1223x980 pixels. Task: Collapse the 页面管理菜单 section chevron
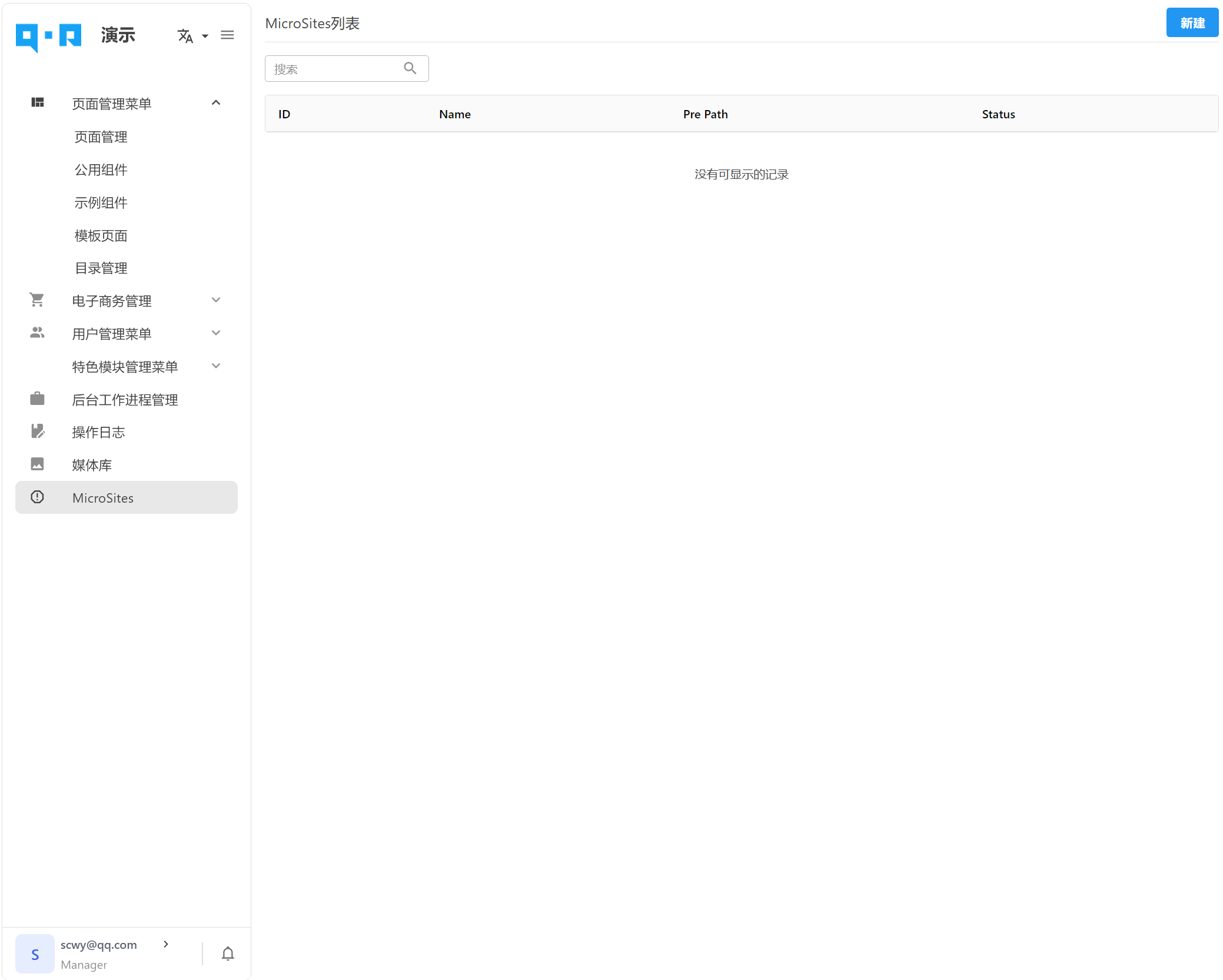point(216,103)
